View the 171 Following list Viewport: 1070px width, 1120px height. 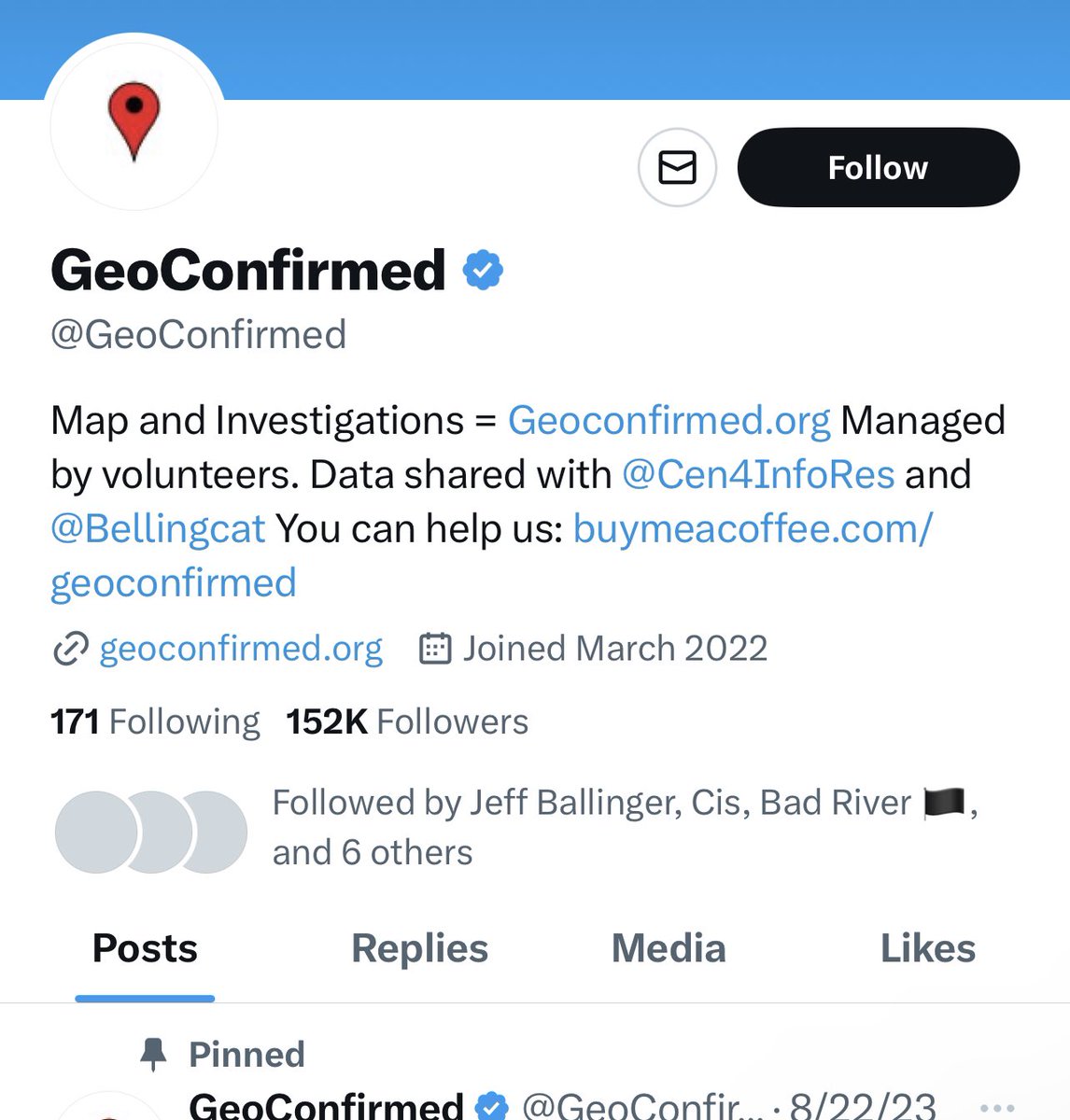tap(155, 722)
